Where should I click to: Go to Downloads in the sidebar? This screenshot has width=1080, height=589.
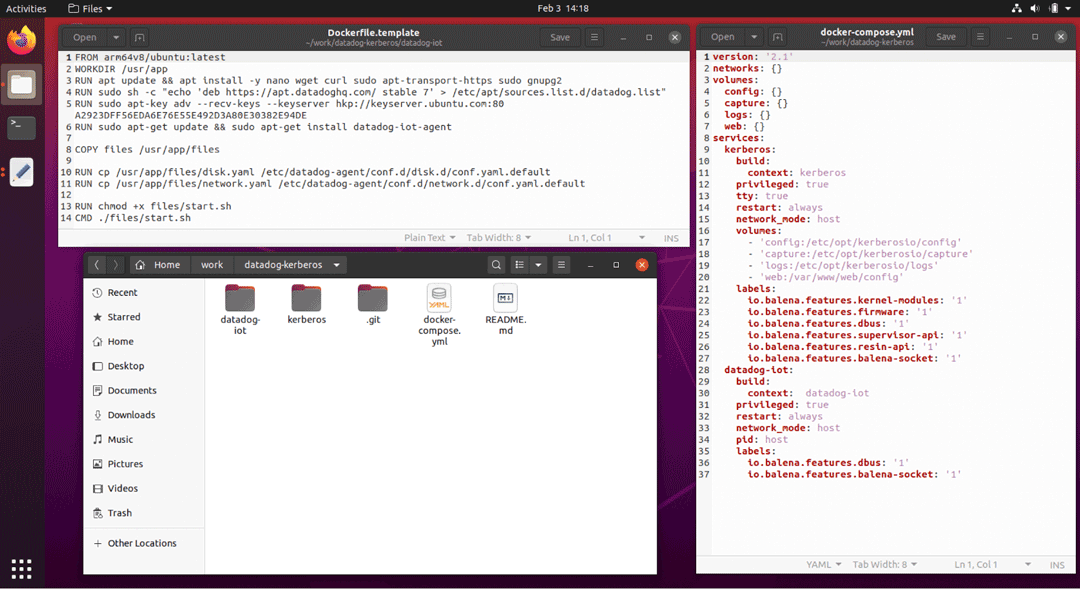[x=131, y=414]
